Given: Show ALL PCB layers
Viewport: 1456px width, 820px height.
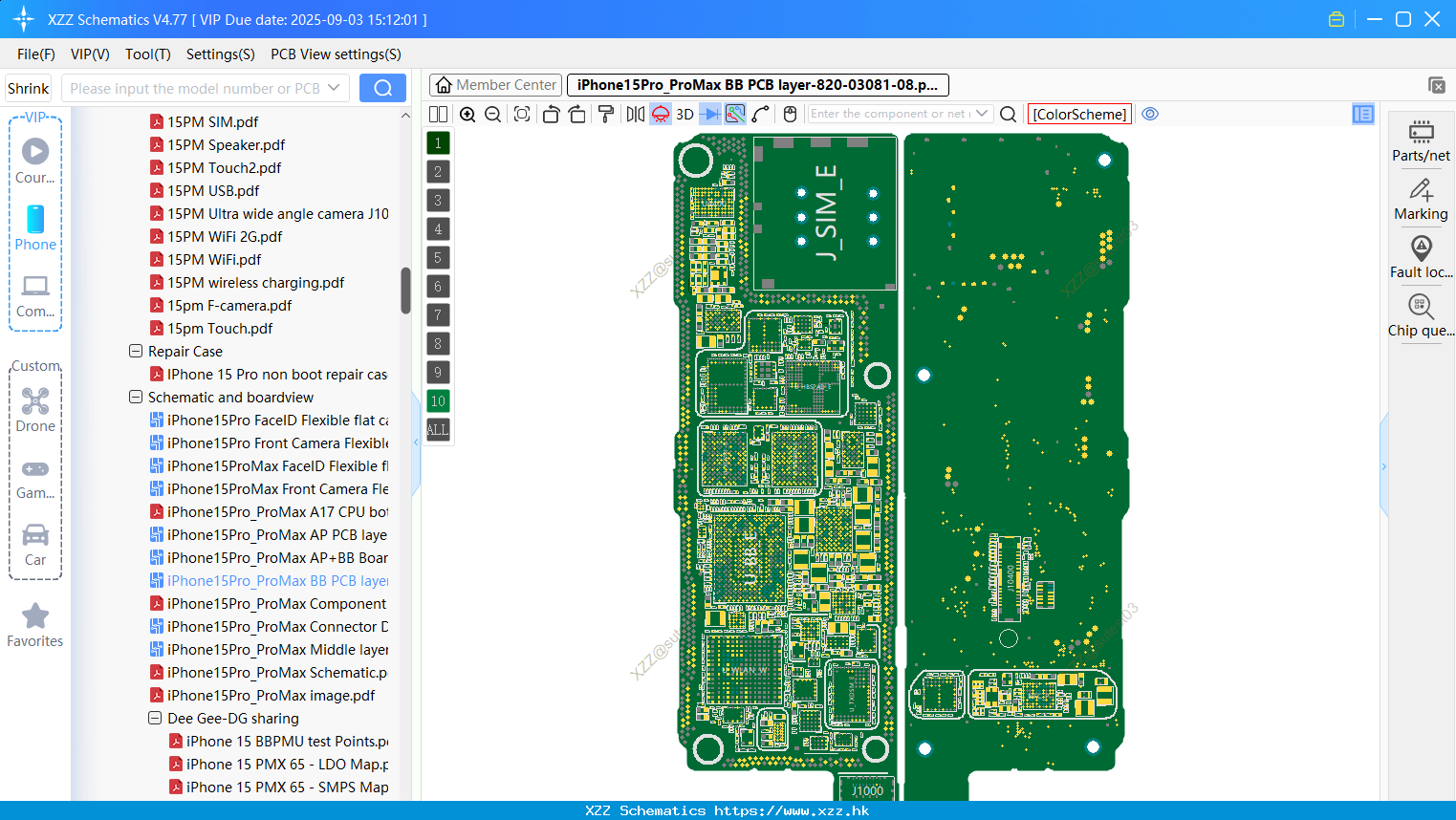Looking at the screenshot, I should pyautogui.click(x=438, y=430).
